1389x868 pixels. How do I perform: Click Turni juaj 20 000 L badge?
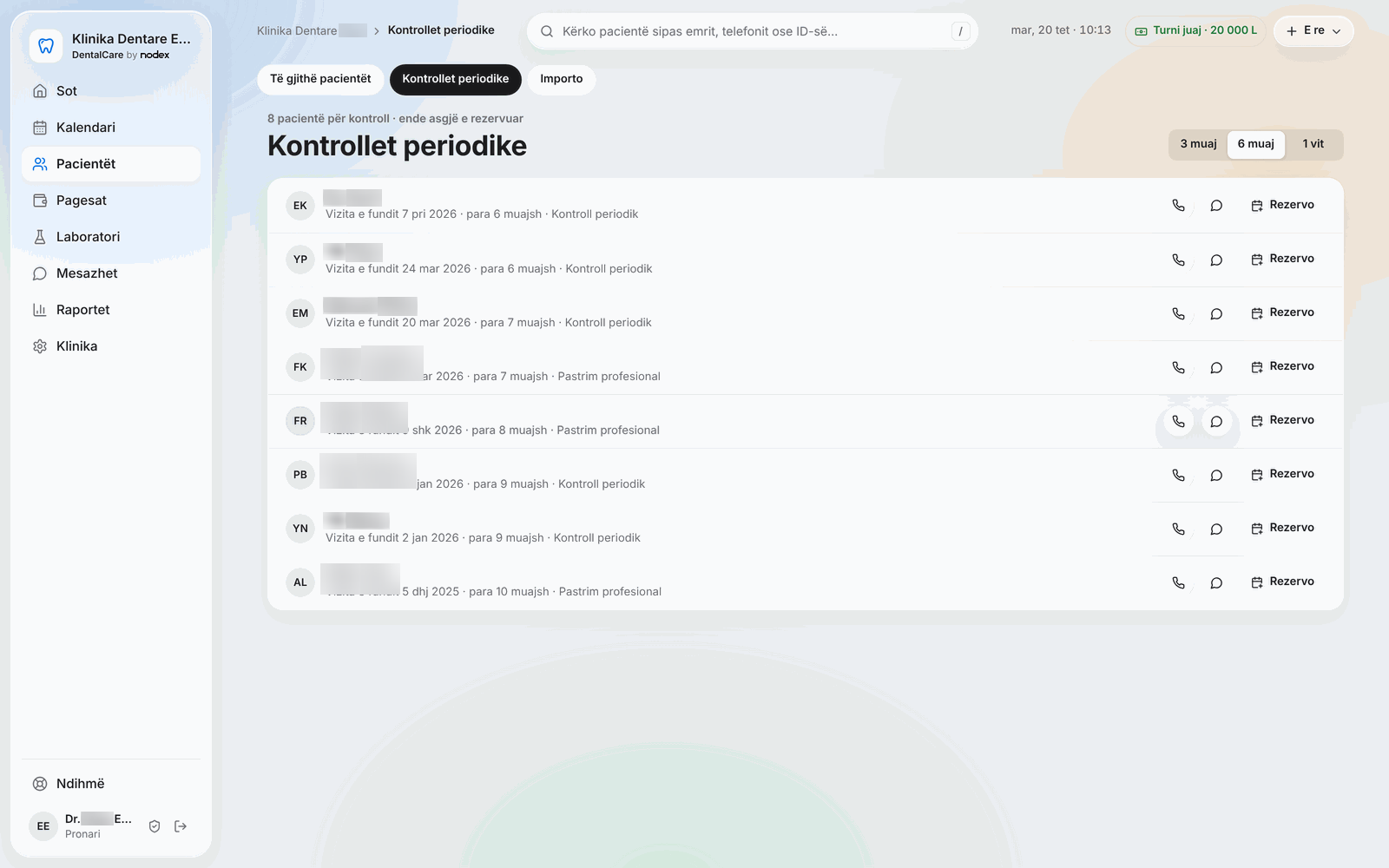coord(1195,30)
